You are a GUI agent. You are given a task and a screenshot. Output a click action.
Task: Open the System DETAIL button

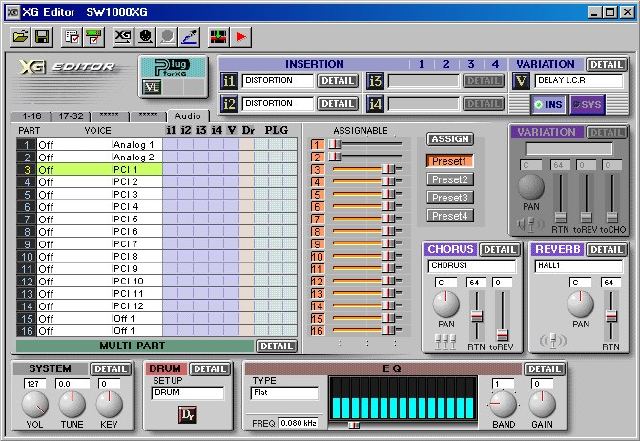coord(111,369)
